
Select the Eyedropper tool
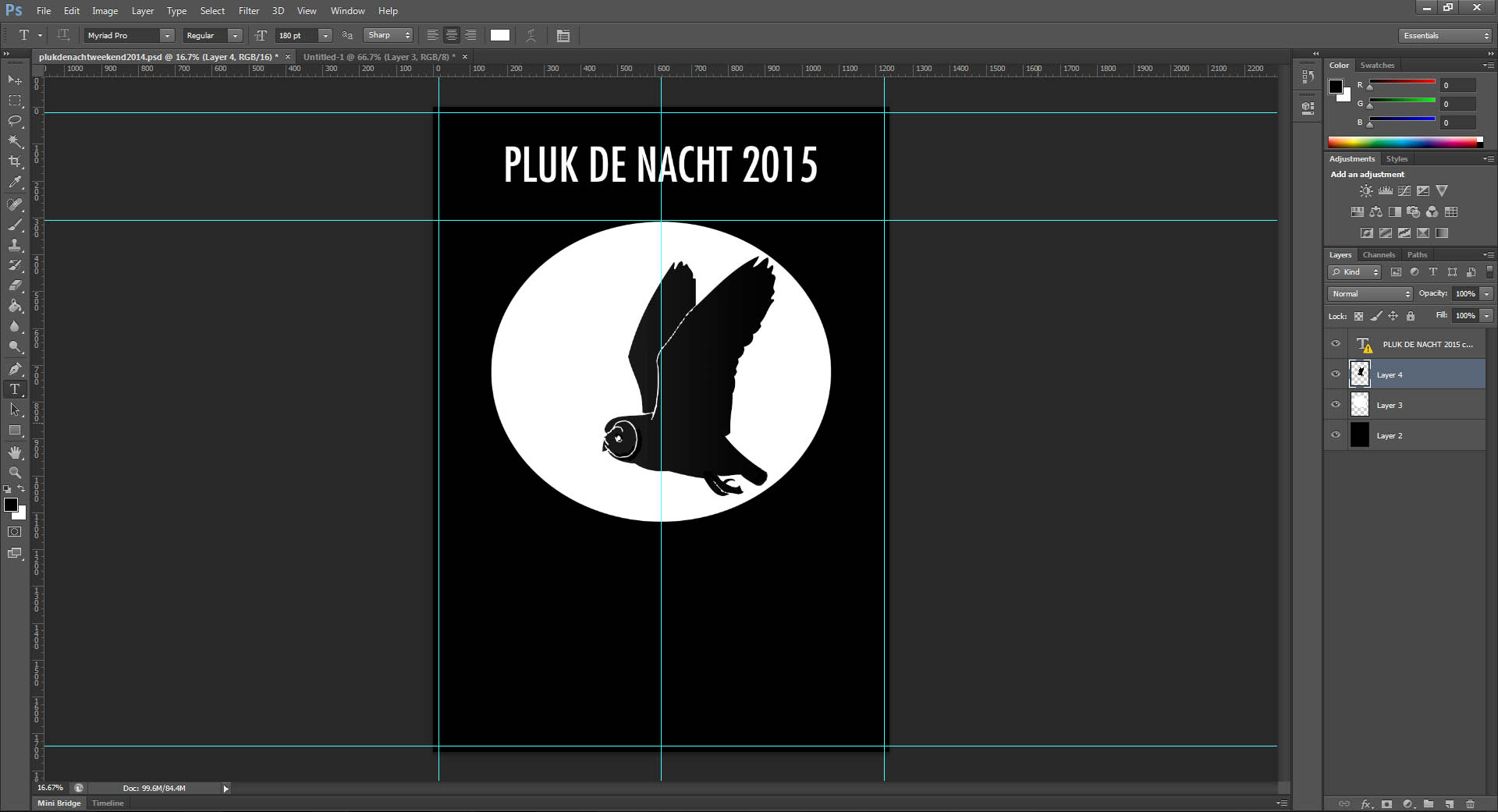tap(15, 183)
